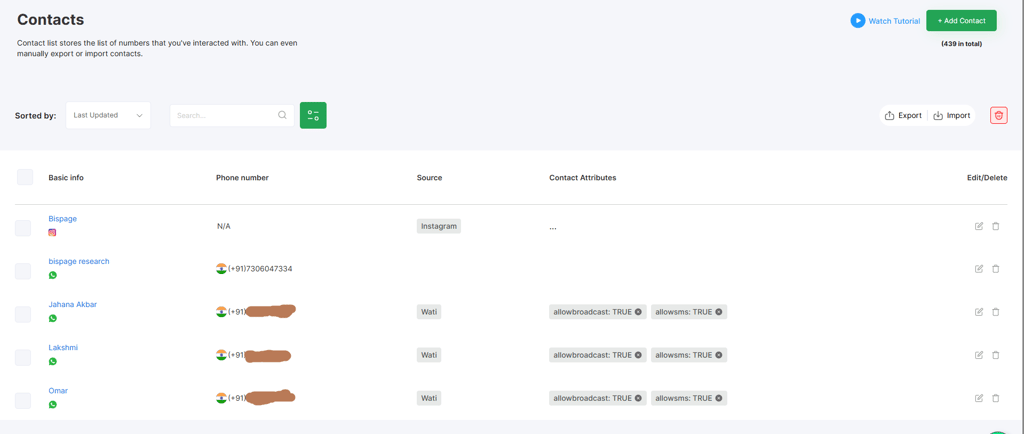
Task: Remove allowbroadcast attribute from Jahana Akbar
Action: (x=638, y=312)
